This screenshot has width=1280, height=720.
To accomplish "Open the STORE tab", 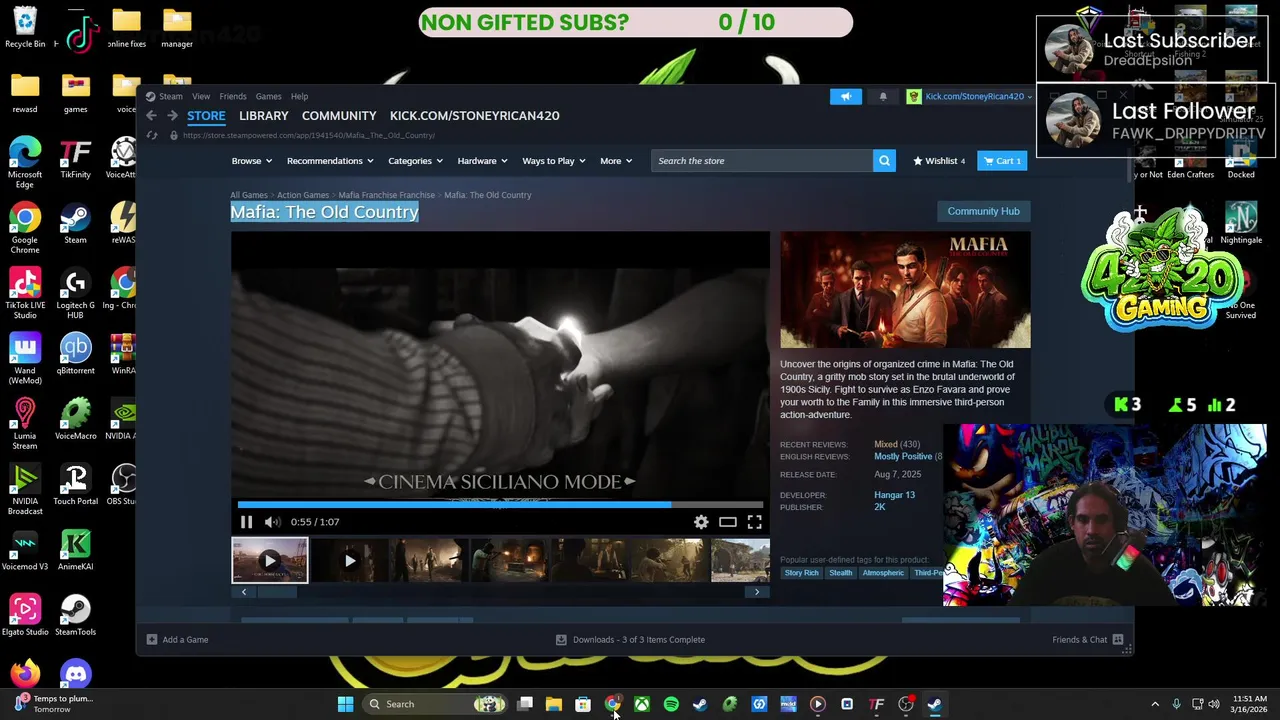I will [206, 116].
